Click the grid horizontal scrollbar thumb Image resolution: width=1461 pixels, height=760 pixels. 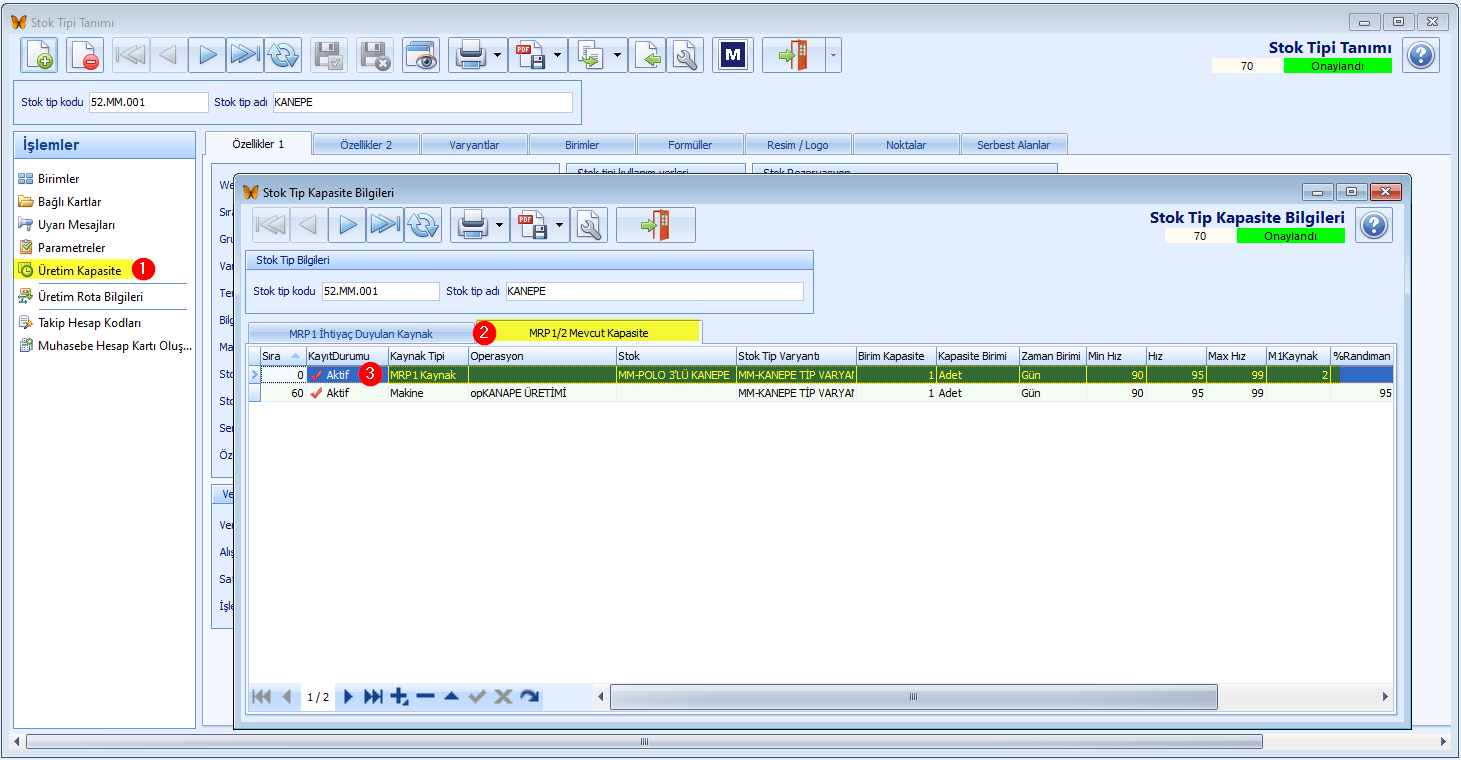[913, 696]
